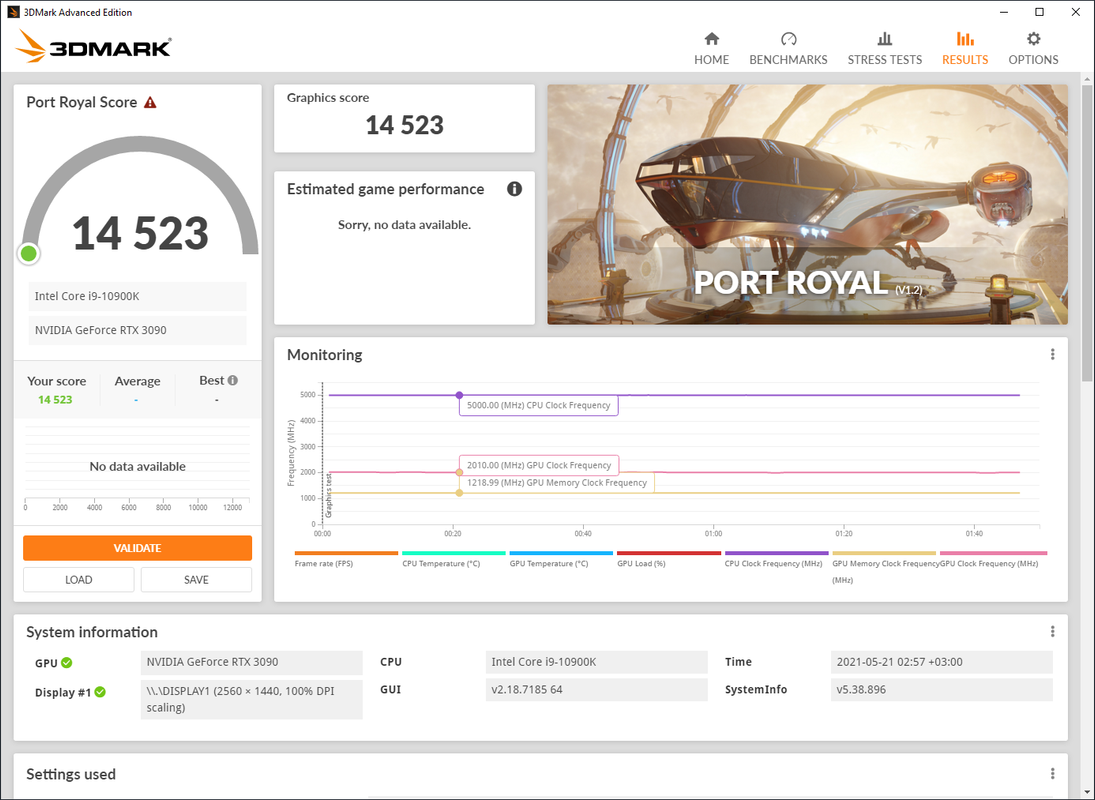This screenshot has width=1095, height=800.
Task: Click the vertical scrollbar thumb
Action: pyautogui.click(x=1087, y=234)
